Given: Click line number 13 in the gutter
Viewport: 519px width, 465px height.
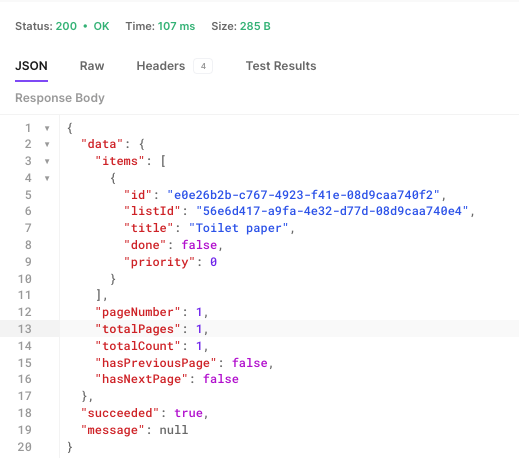Looking at the screenshot, I should pyautogui.click(x=25, y=329).
